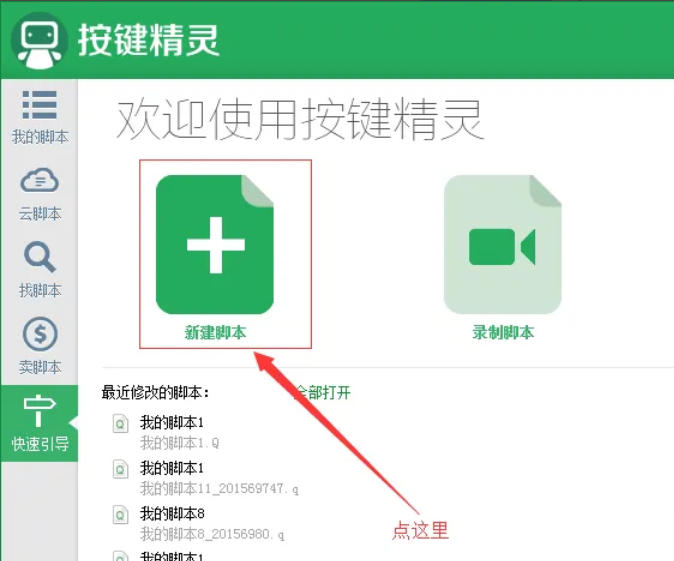Click the 欢迎使用按键精灵 heading
Image resolution: width=674 pixels, height=561 pixels.
point(300,120)
